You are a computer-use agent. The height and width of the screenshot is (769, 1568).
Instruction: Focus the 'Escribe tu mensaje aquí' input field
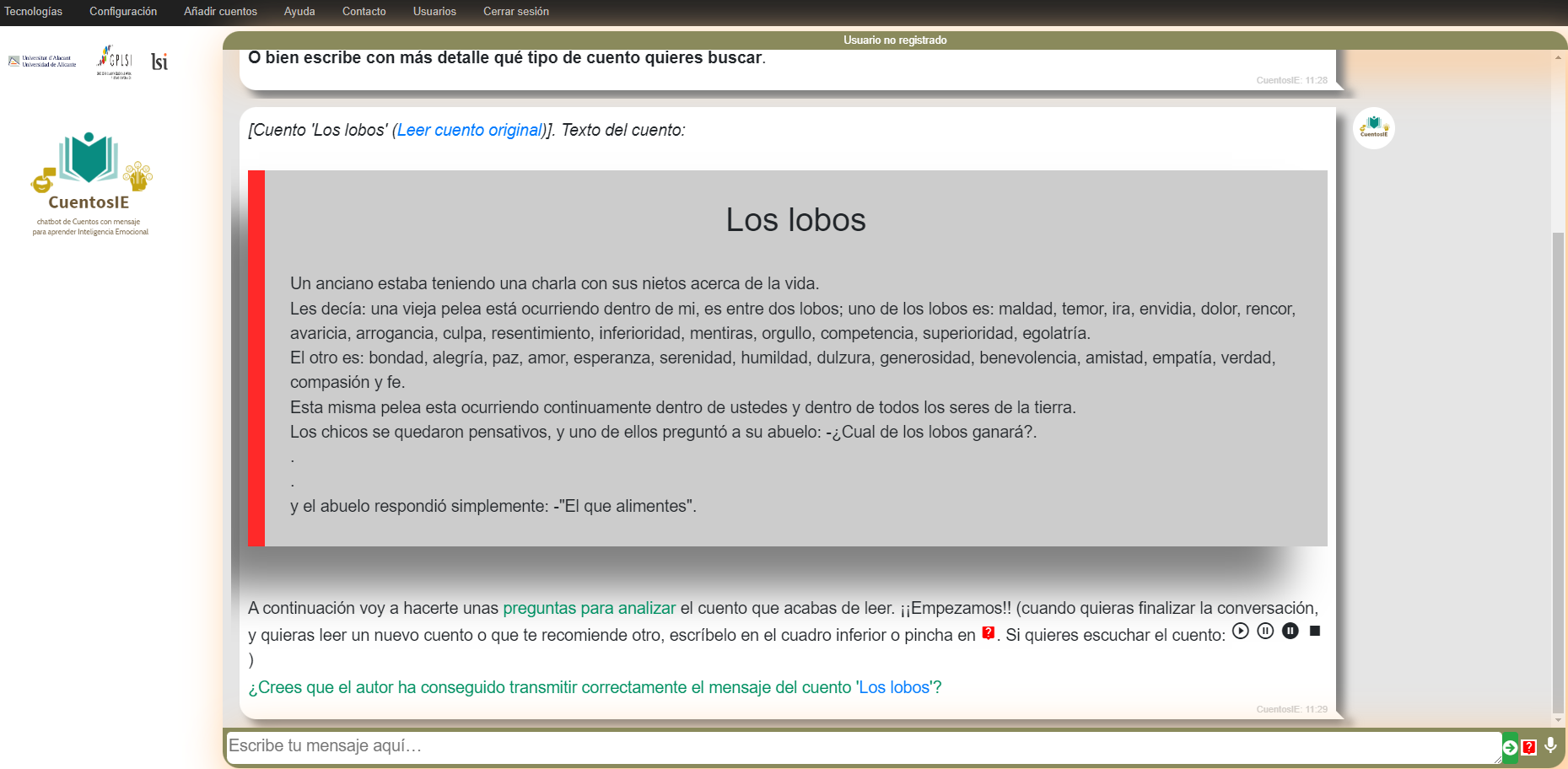[x=860, y=746]
